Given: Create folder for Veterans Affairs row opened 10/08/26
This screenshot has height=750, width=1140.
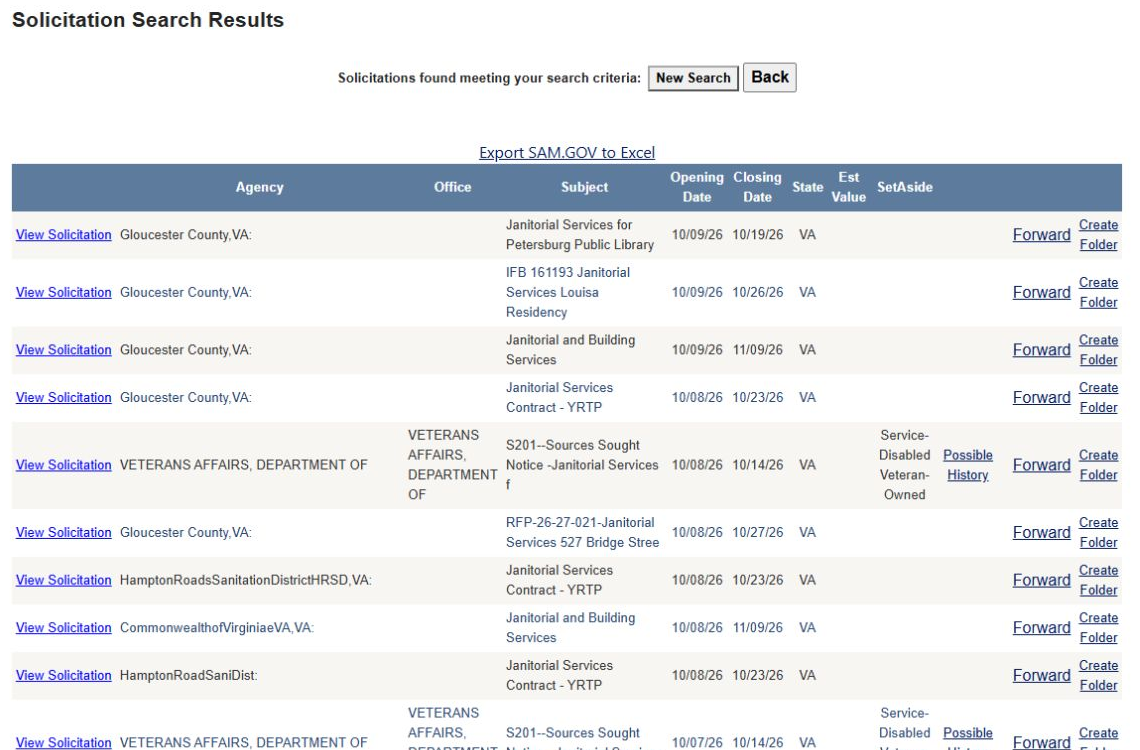Looking at the screenshot, I should (x=1098, y=465).
